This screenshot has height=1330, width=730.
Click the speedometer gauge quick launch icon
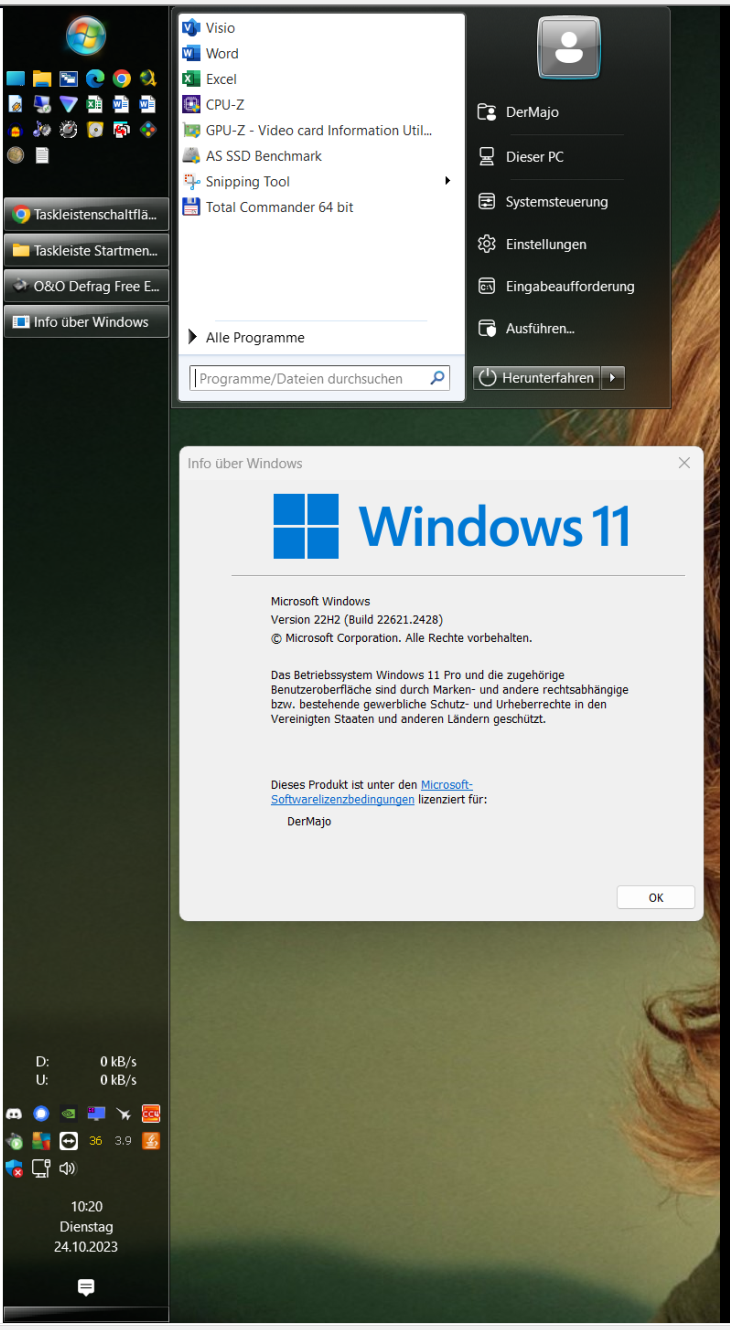tap(68, 129)
